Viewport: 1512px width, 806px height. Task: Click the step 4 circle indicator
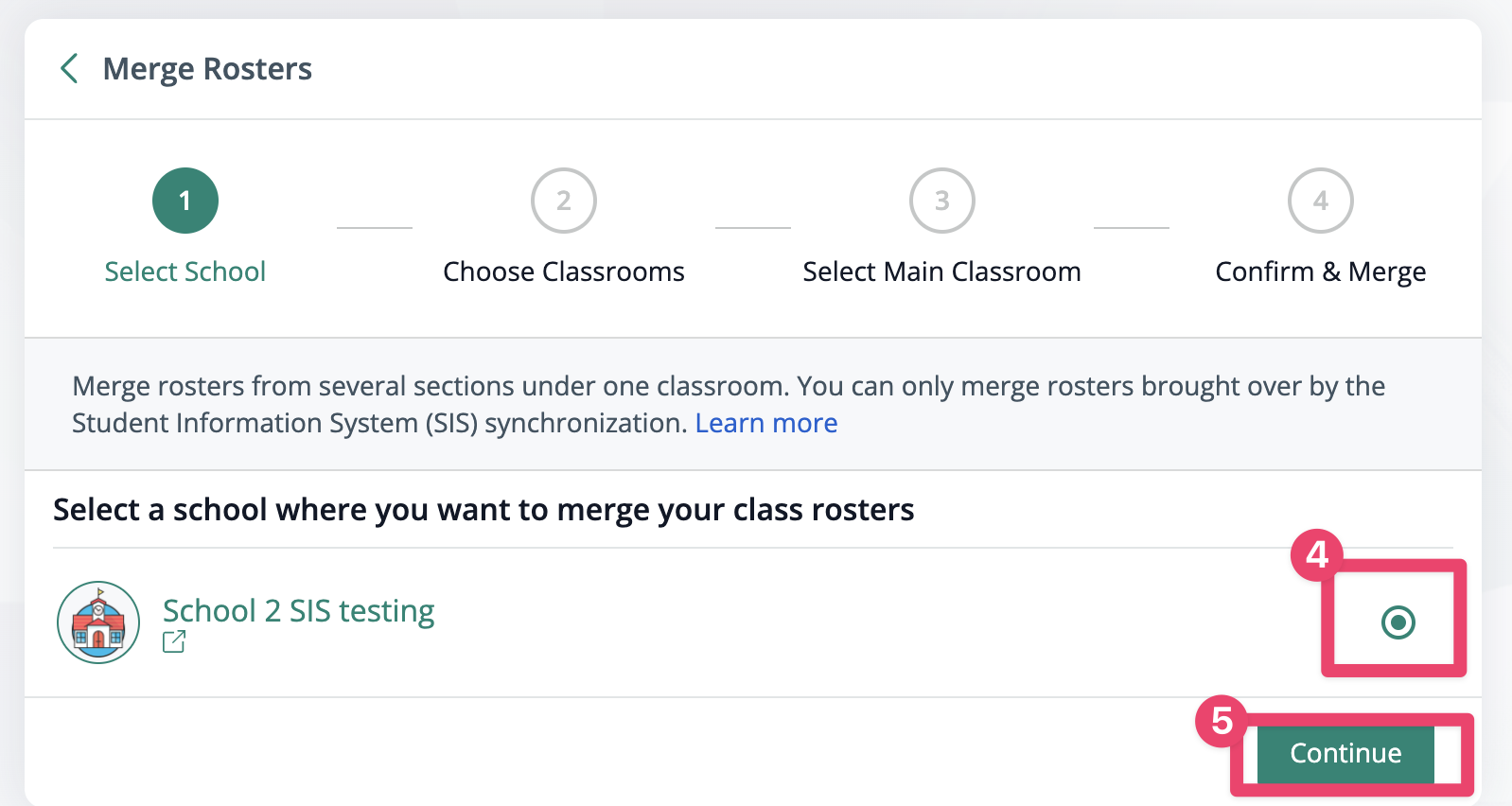(1321, 201)
